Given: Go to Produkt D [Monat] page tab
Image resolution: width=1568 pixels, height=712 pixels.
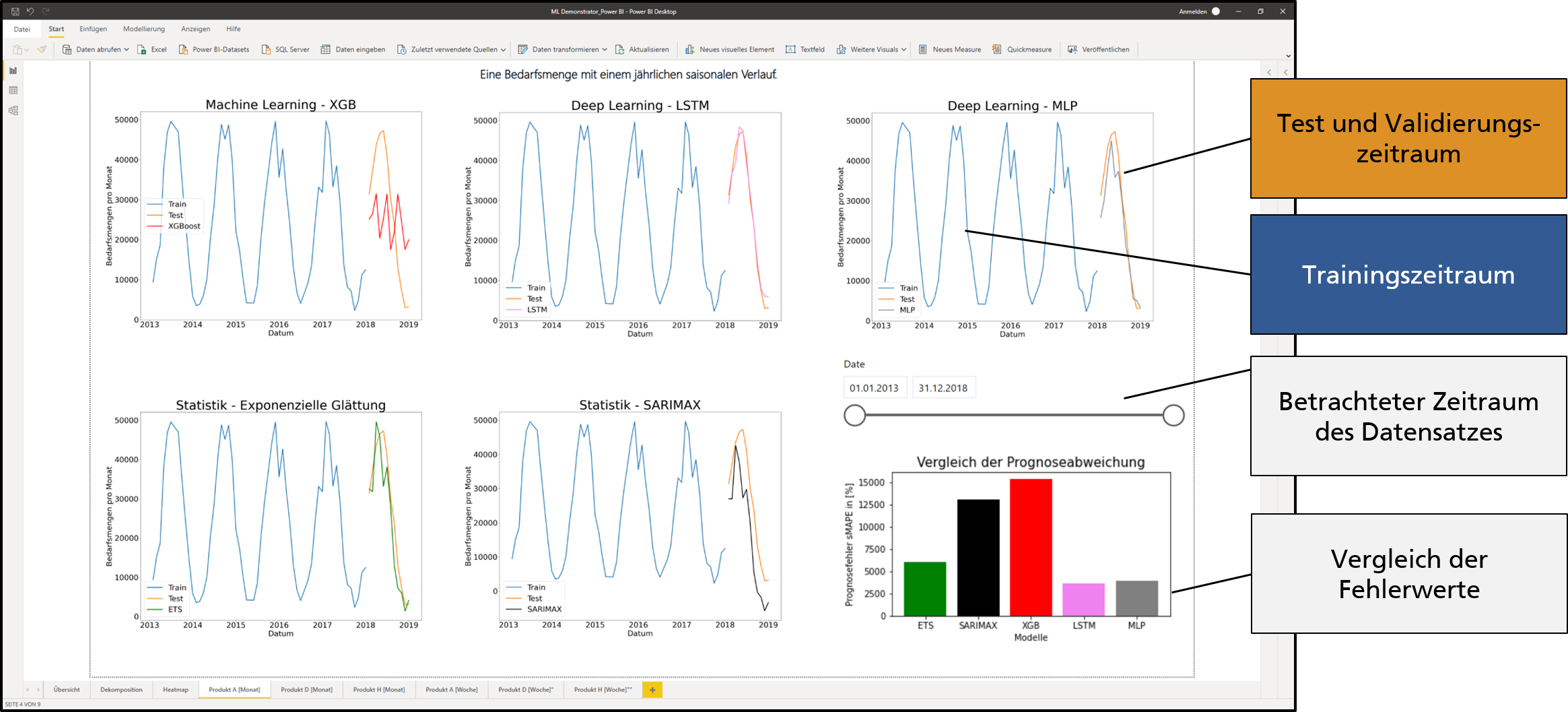Looking at the screenshot, I should [306, 690].
